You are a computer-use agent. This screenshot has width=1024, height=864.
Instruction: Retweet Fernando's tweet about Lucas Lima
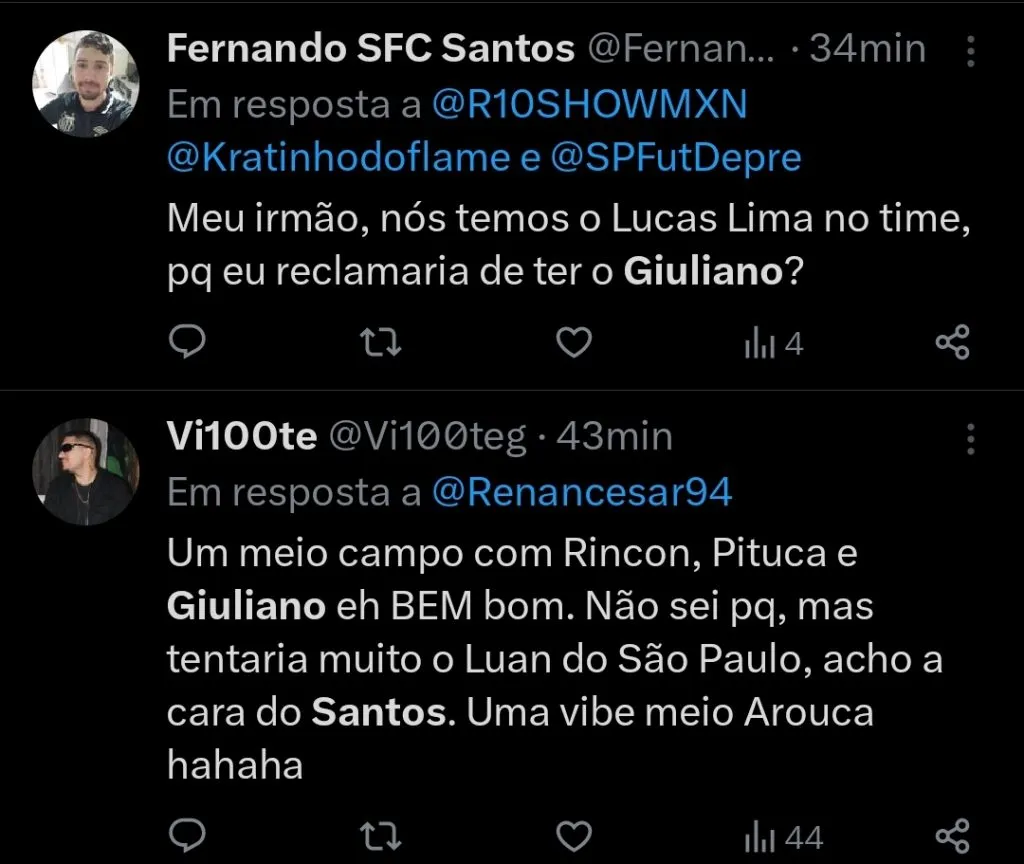378,342
